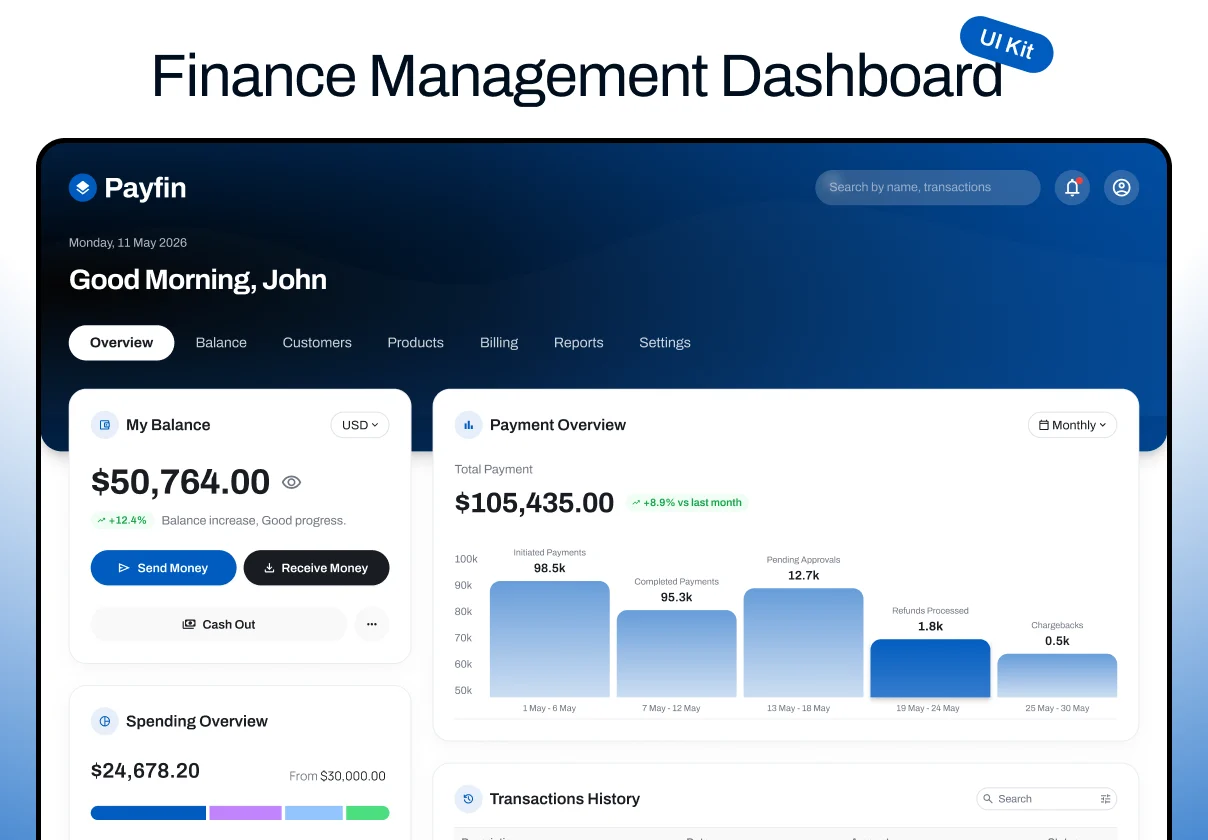Click the '13 May - 18 May' axis label
This screenshot has height=840, width=1208.
point(798,708)
